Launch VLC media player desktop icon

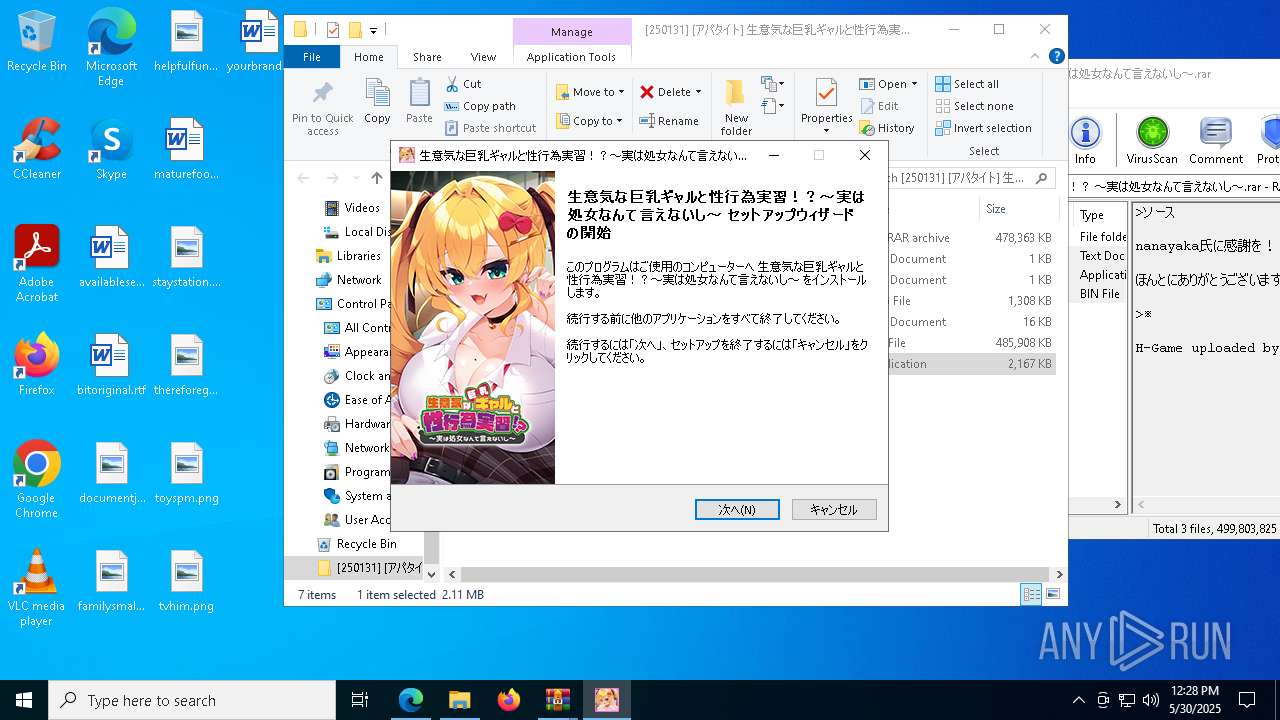[x=37, y=588]
